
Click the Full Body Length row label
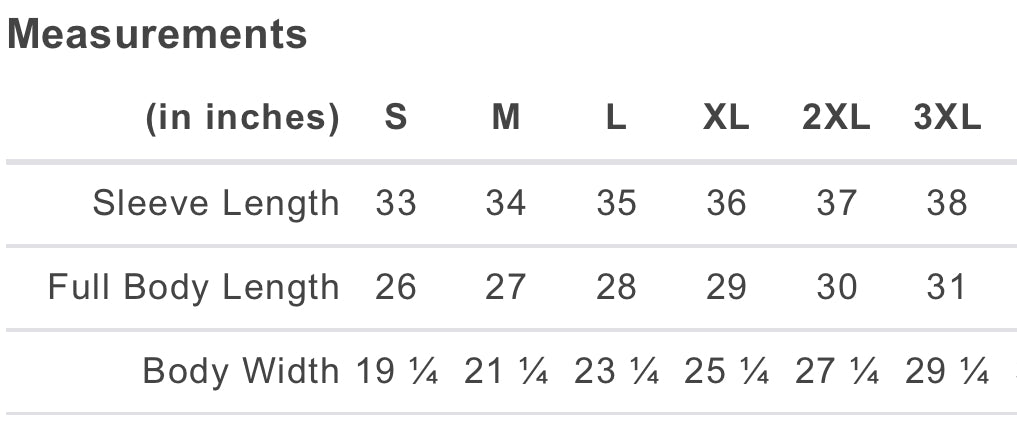point(194,288)
